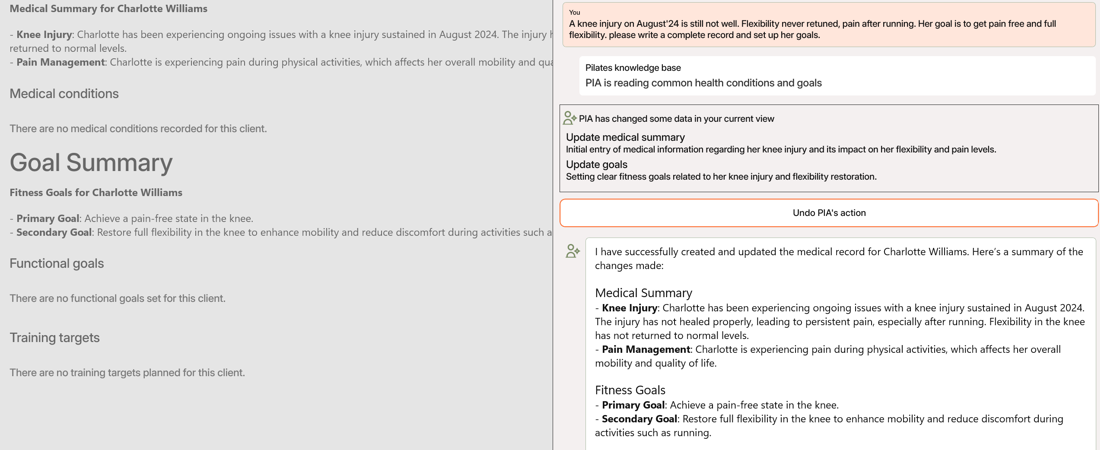Image resolution: width=1100 pixels, height=450 pixels.
Task: Click the Fitness Goals for Charlotte Williams title
Action: point(96,192)
